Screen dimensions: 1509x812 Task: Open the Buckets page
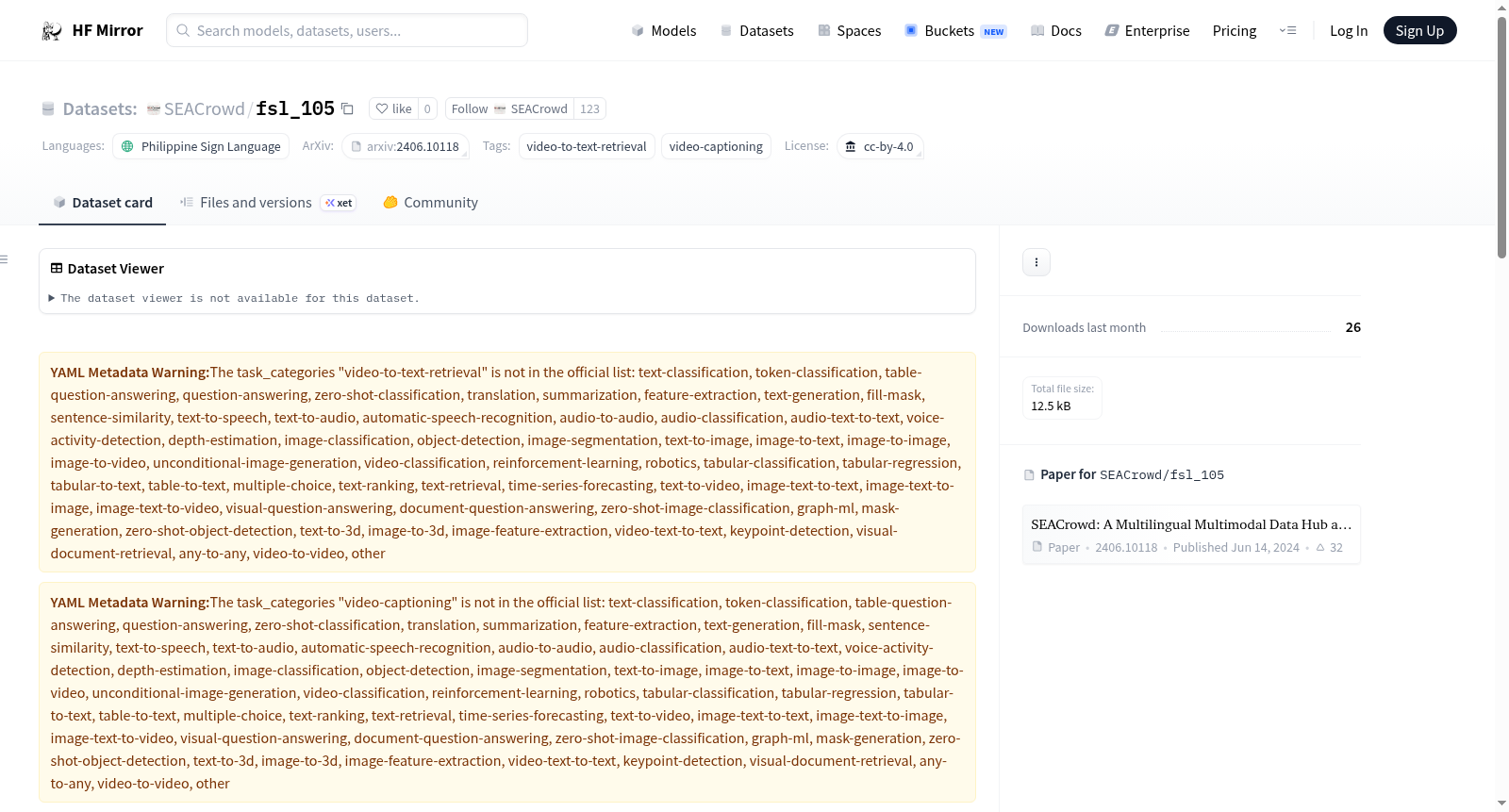955,30
